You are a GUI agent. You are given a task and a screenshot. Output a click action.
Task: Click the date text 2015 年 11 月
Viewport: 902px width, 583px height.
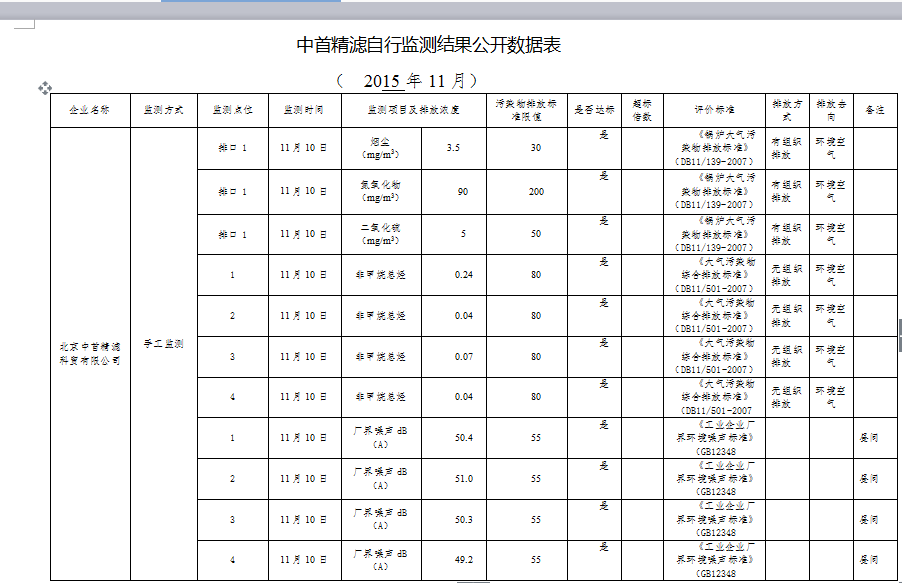pos(414,81)
